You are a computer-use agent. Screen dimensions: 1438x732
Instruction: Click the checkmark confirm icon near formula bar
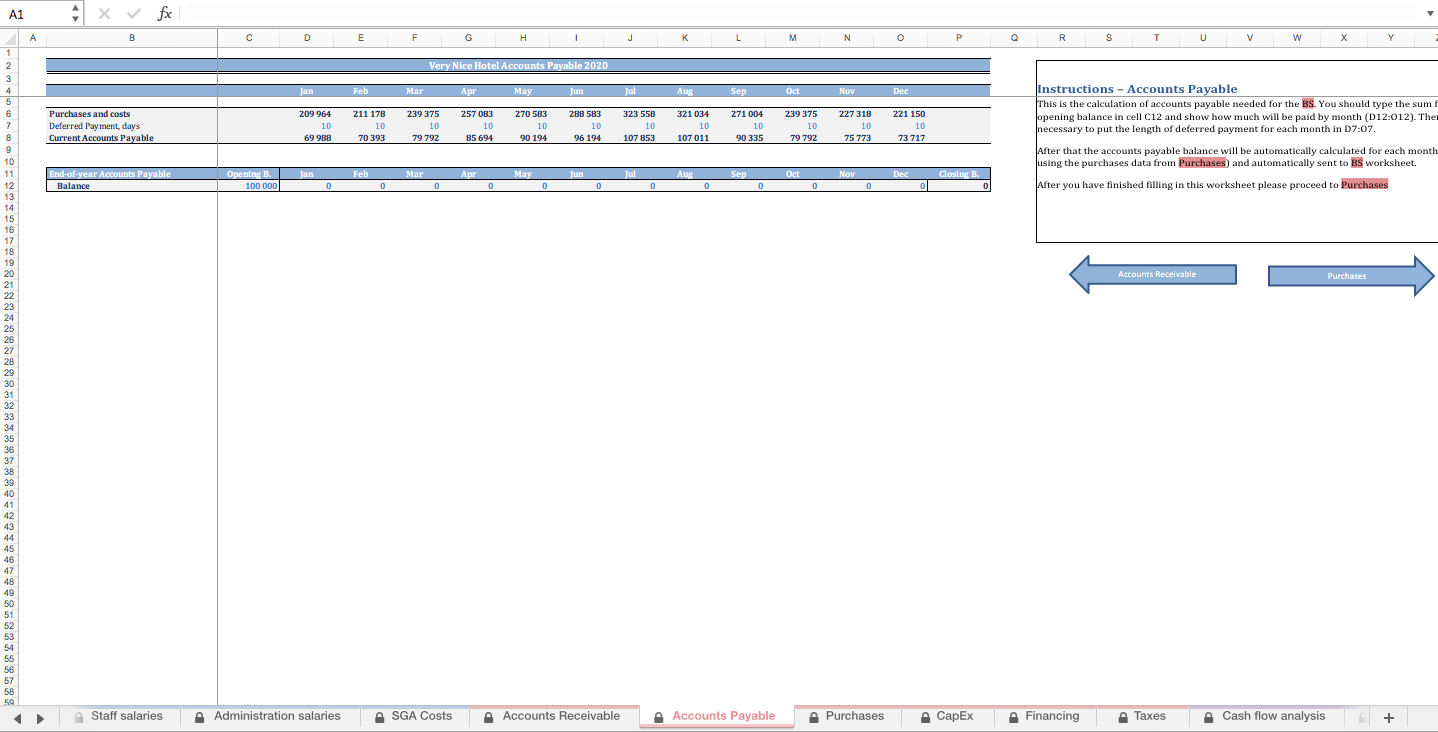click(133, 13)
